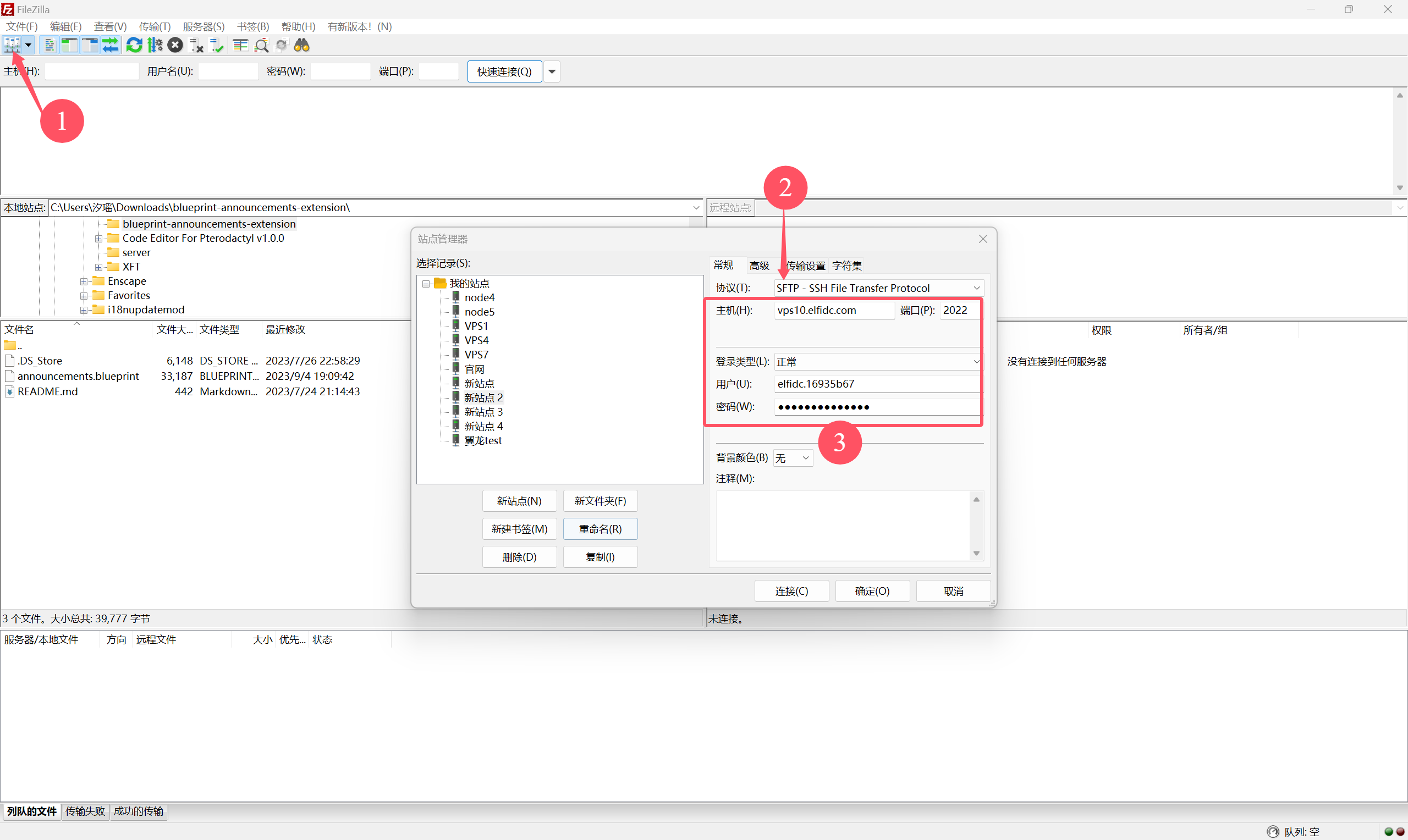This screenshot has height=840, width=1408.
Task: Open the 文件(F) menu
Action: click(x=21, y=26)
